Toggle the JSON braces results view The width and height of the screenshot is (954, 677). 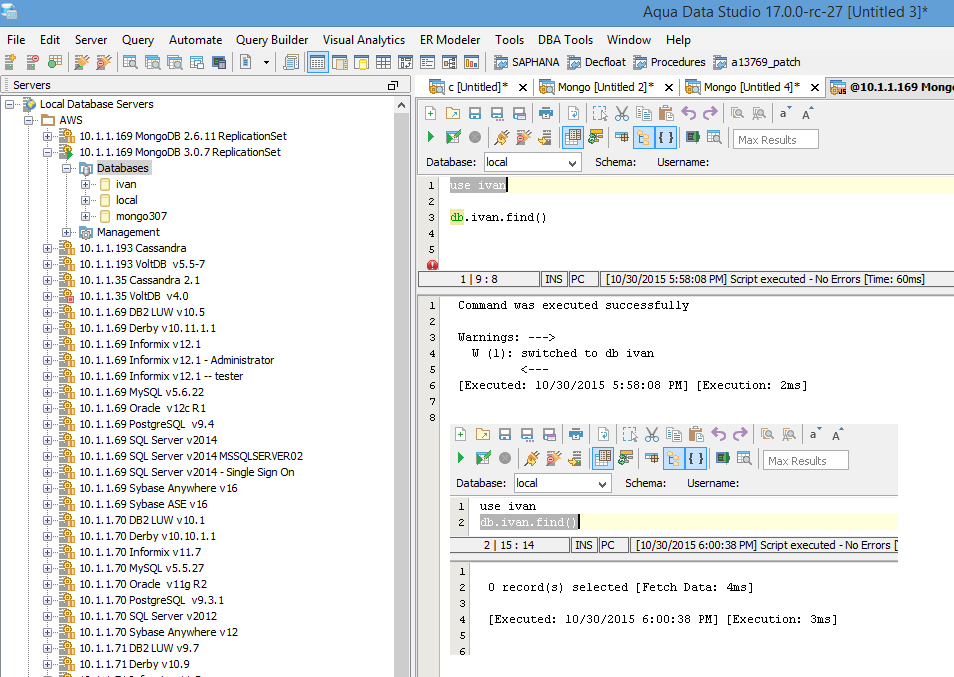(x=666, y=137)
